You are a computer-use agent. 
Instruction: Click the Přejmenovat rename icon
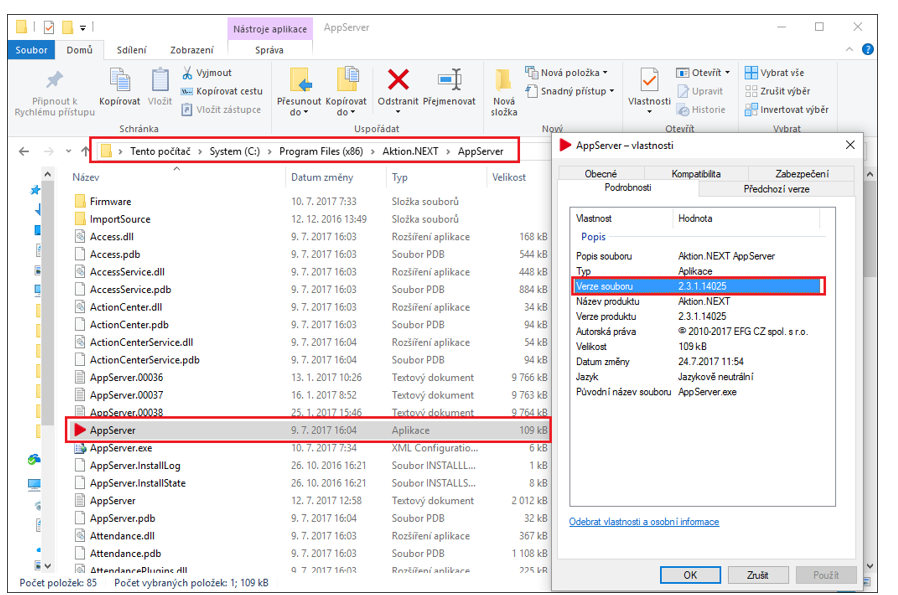point(449,80)
